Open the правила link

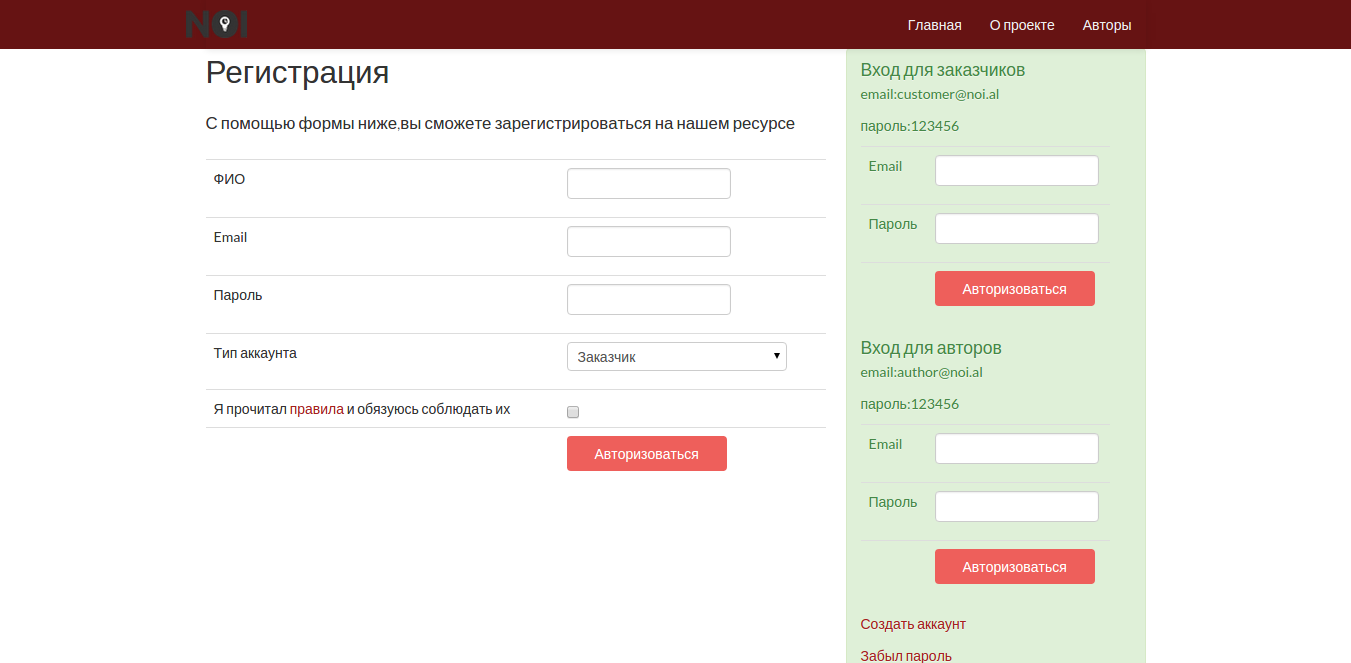pyautogui.click(x=317, y=409)
